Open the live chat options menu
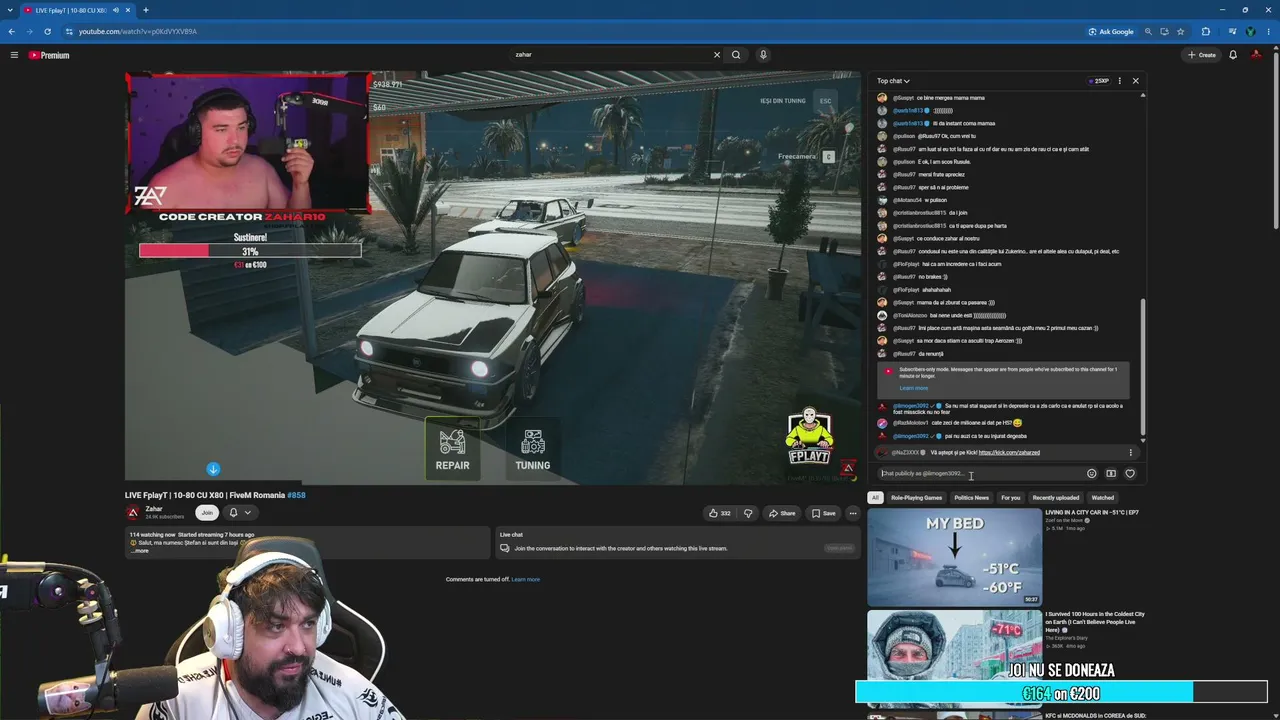Viewport: 1280px width, 720px height. [1119, 81]
